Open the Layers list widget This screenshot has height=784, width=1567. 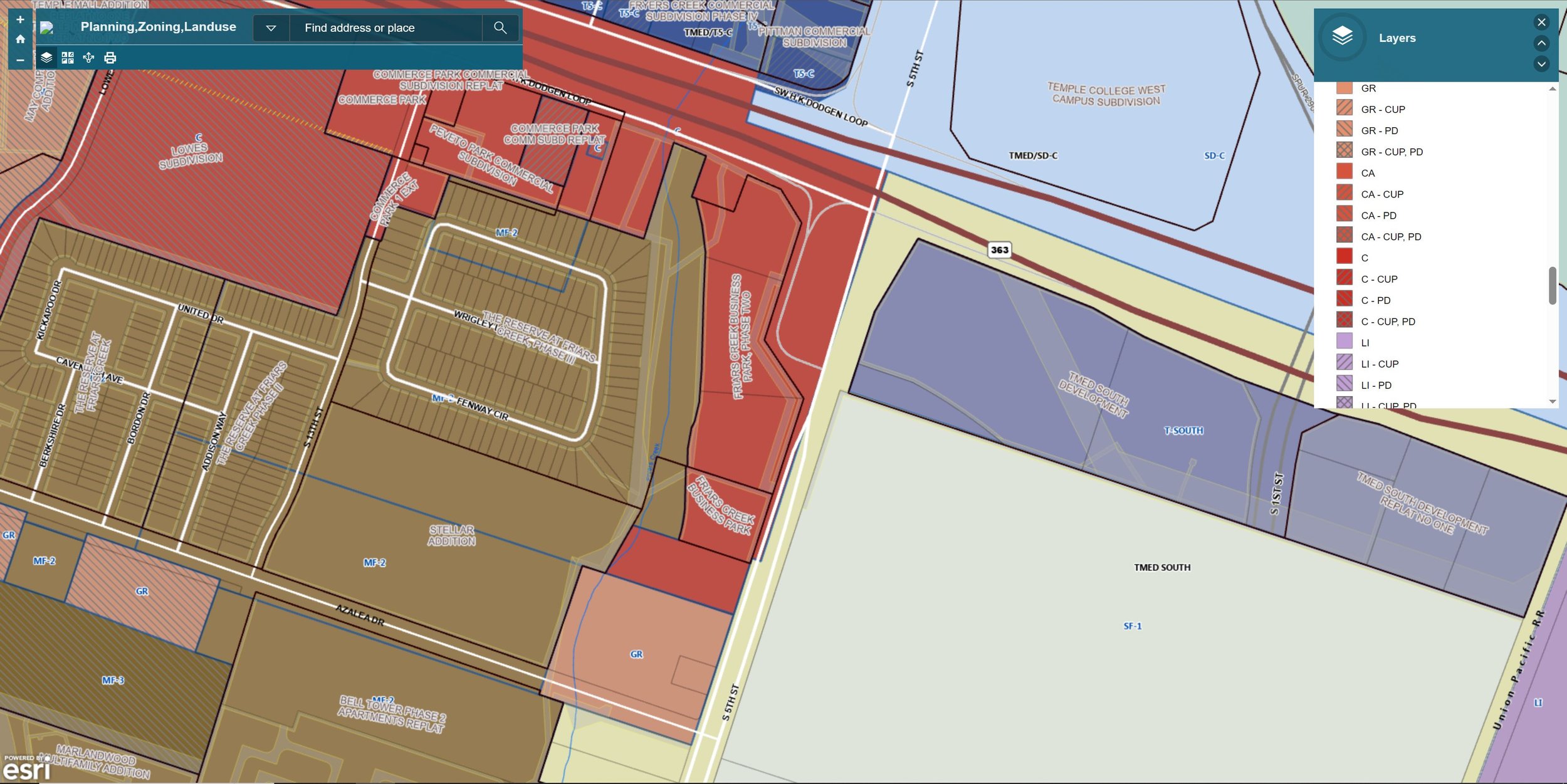[46, 58]
